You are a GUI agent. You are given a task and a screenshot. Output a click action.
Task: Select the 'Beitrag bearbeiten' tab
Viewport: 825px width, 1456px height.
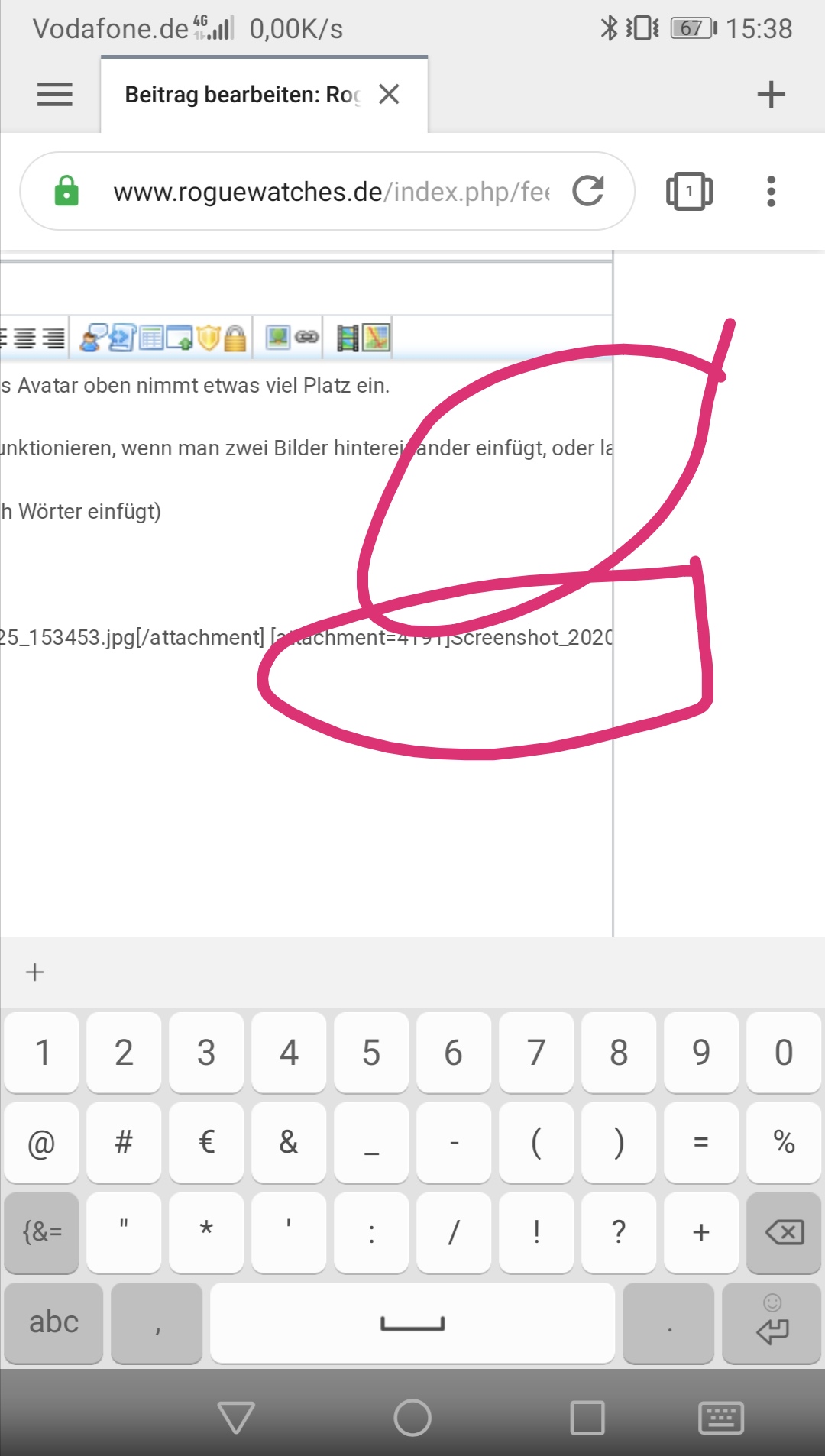click(241, 95)
